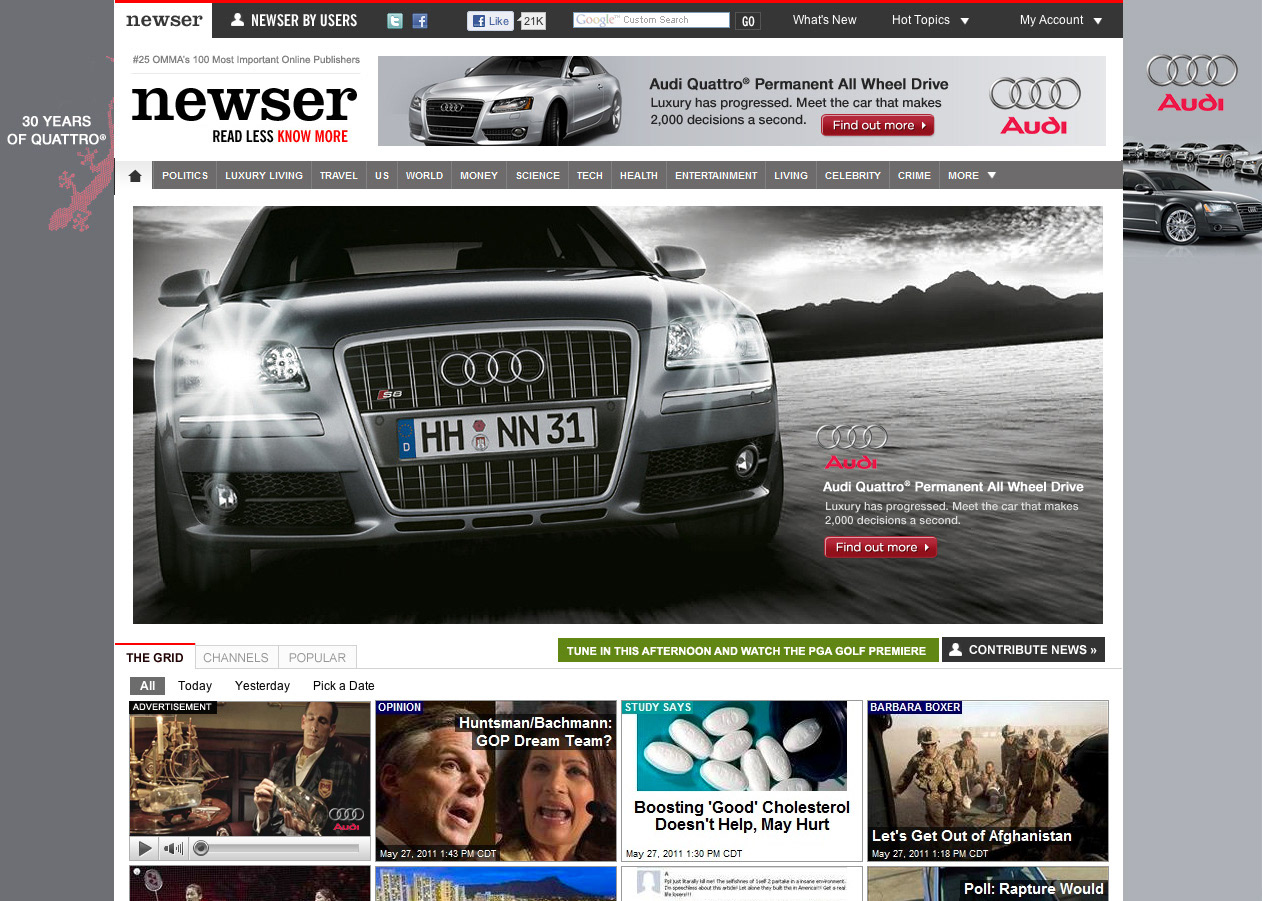Click Find out more in large Audi ad

click(x=881, y=547)
